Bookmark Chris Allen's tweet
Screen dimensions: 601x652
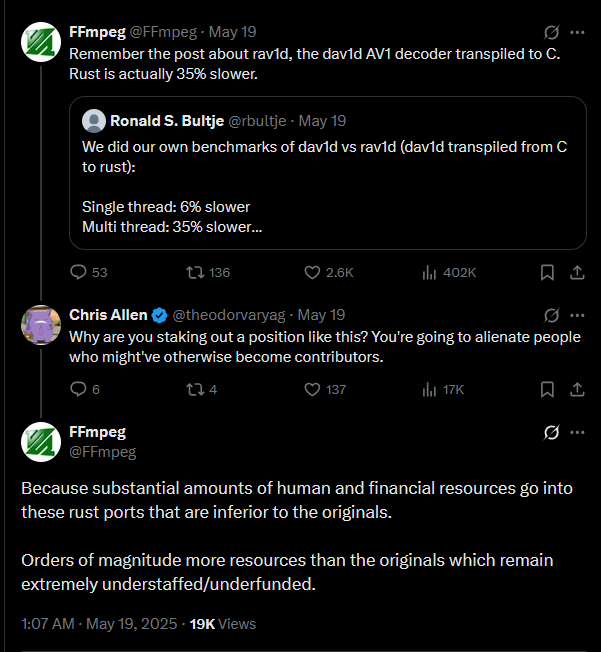(x=547, y=389)
